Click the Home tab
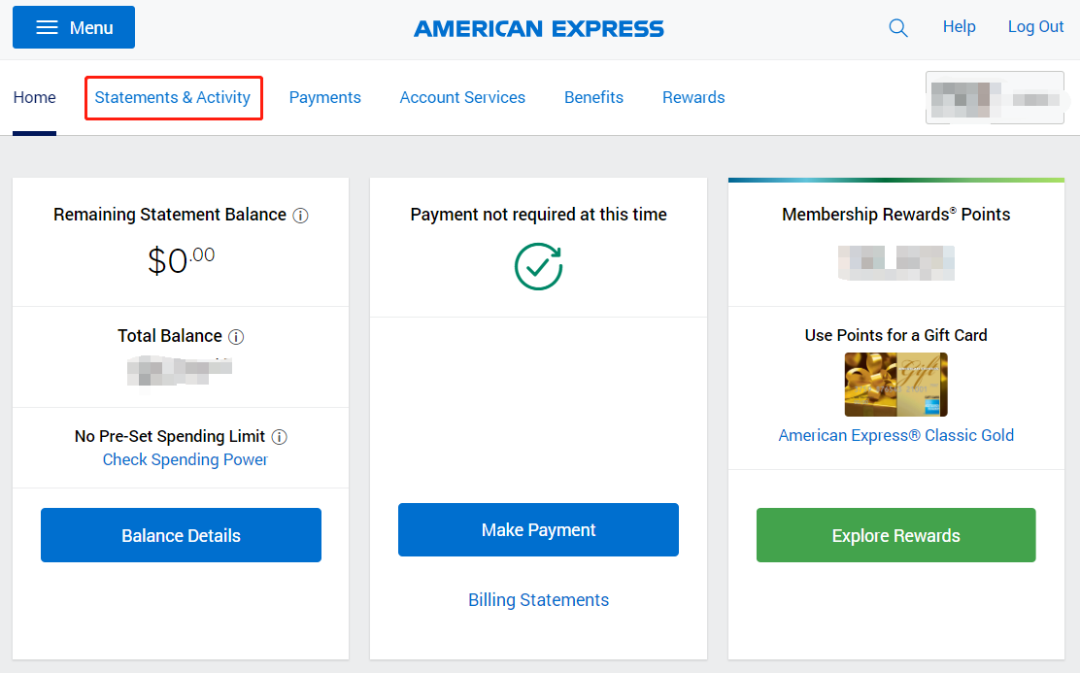This screenshot has height=673, width=1080. click(34, 98)
